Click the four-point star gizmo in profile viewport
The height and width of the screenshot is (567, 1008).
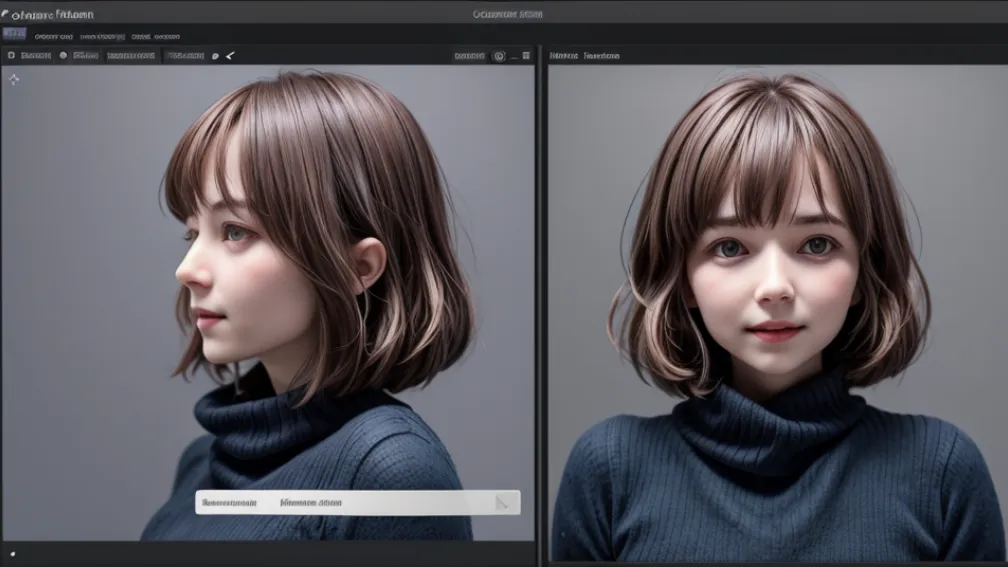coord(14,80)
